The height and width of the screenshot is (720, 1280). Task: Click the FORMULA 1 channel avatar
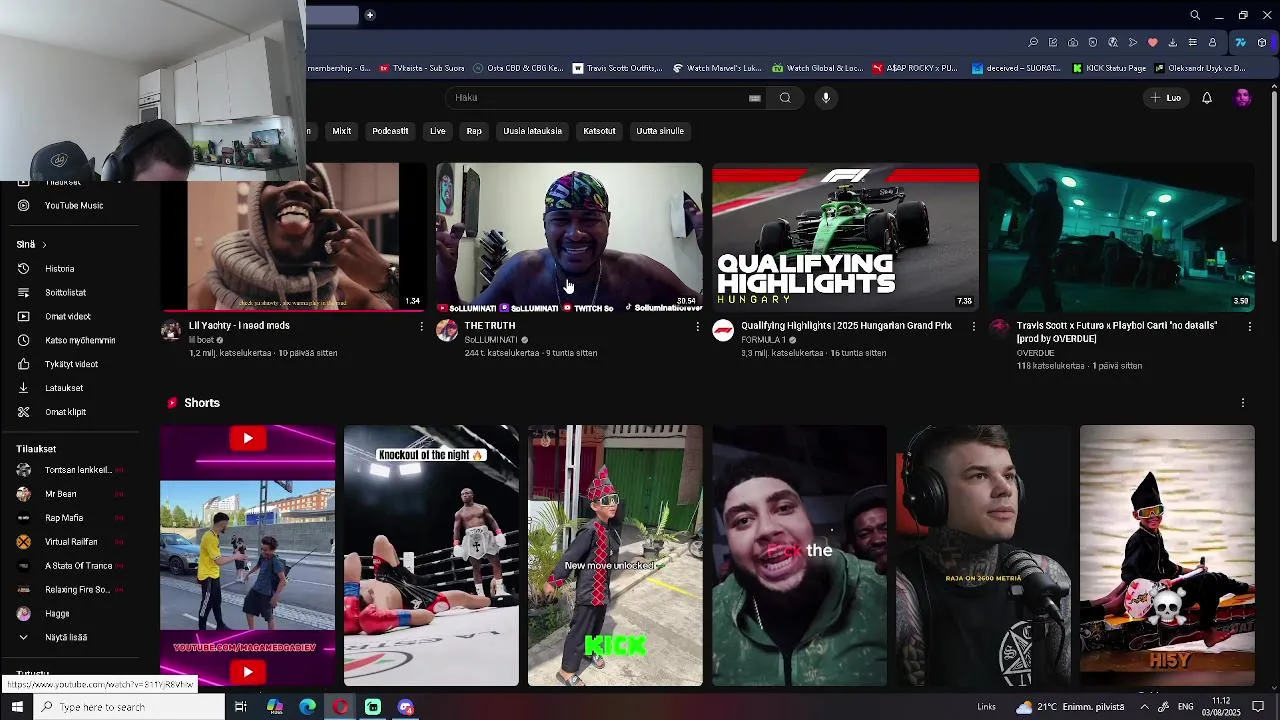coord(723,330)
